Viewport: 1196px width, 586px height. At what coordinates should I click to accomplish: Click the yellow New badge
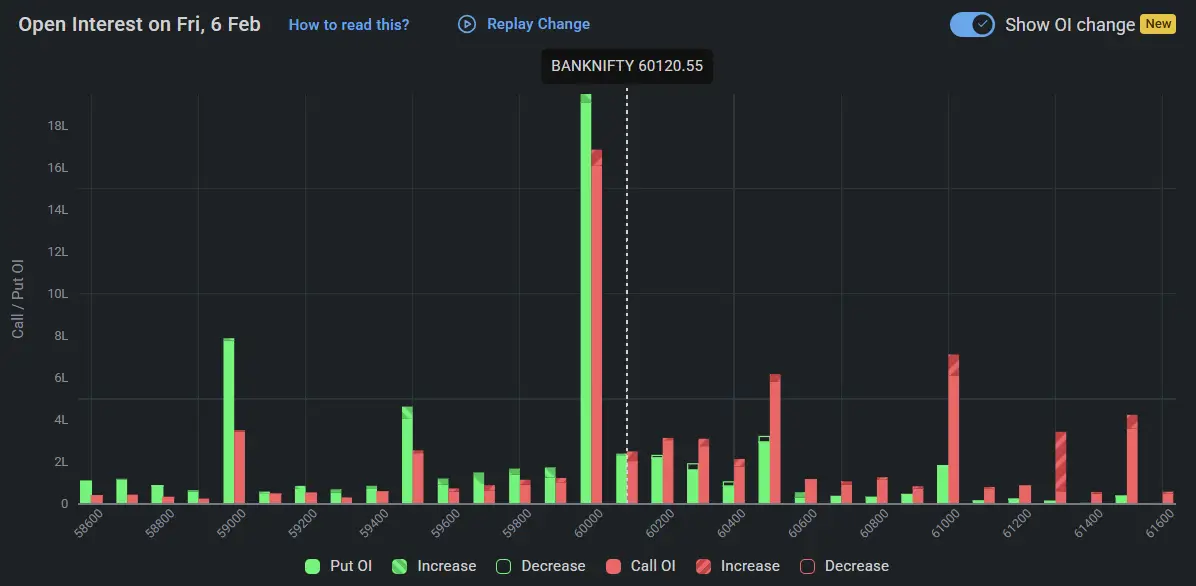(1158, 24)
